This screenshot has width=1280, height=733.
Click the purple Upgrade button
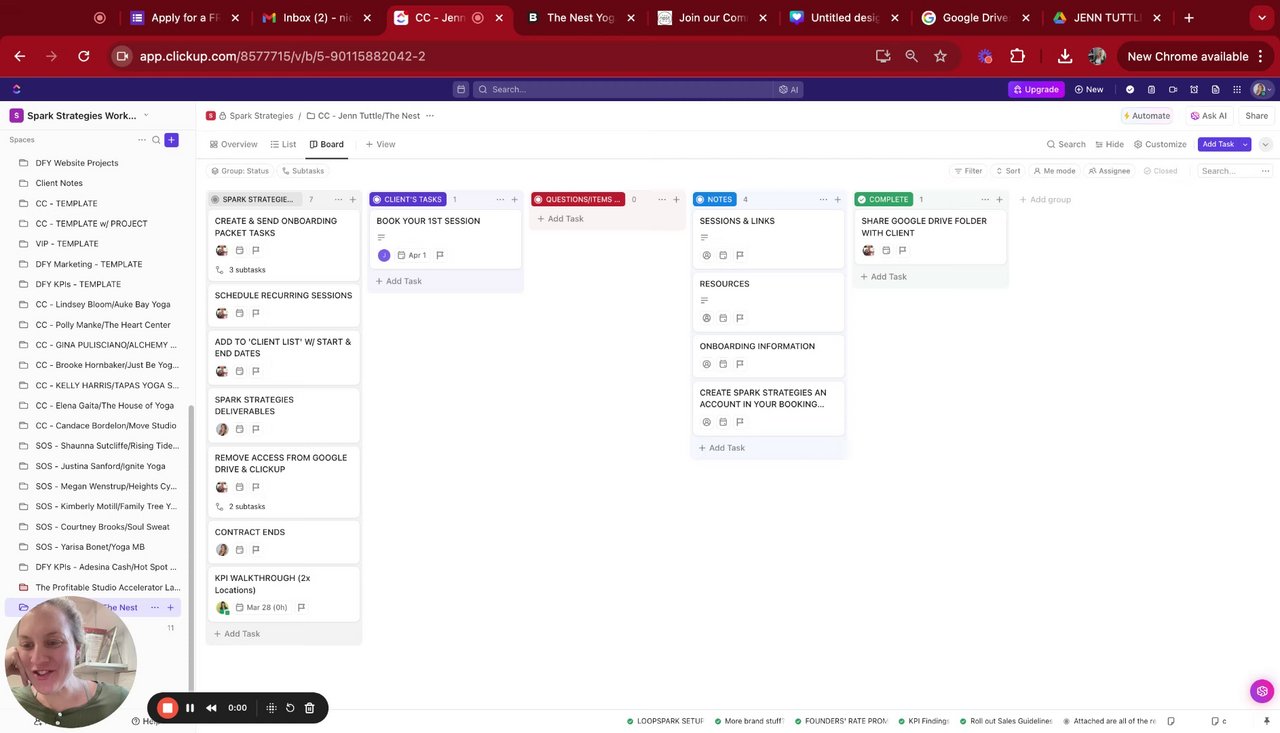(1036, 89)
